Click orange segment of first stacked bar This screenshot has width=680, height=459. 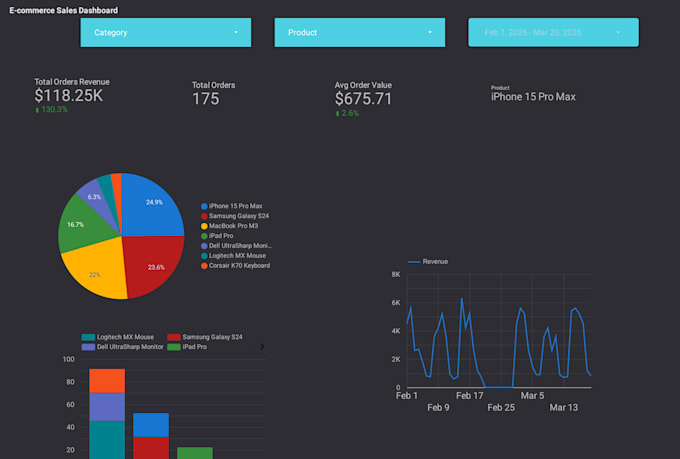(107, 381)
